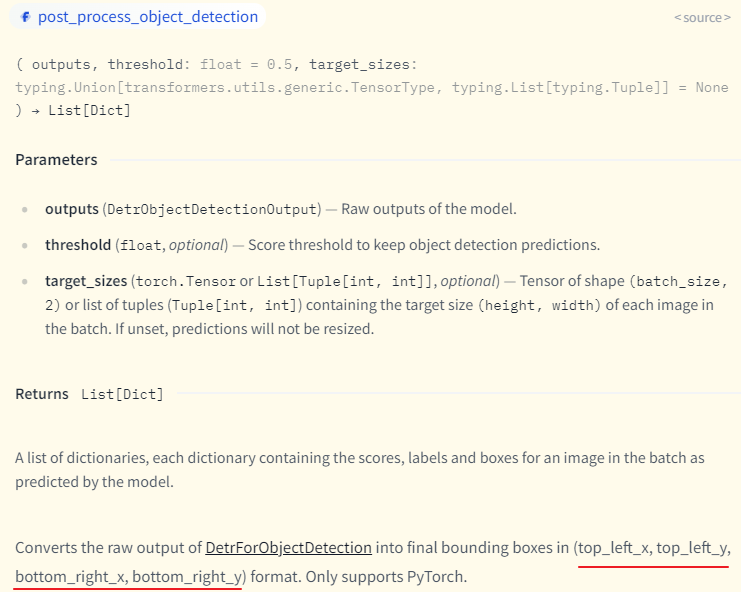
Task: Click 'bottom_right_x, bottom_right_y' underlined text
Action: 128,577
